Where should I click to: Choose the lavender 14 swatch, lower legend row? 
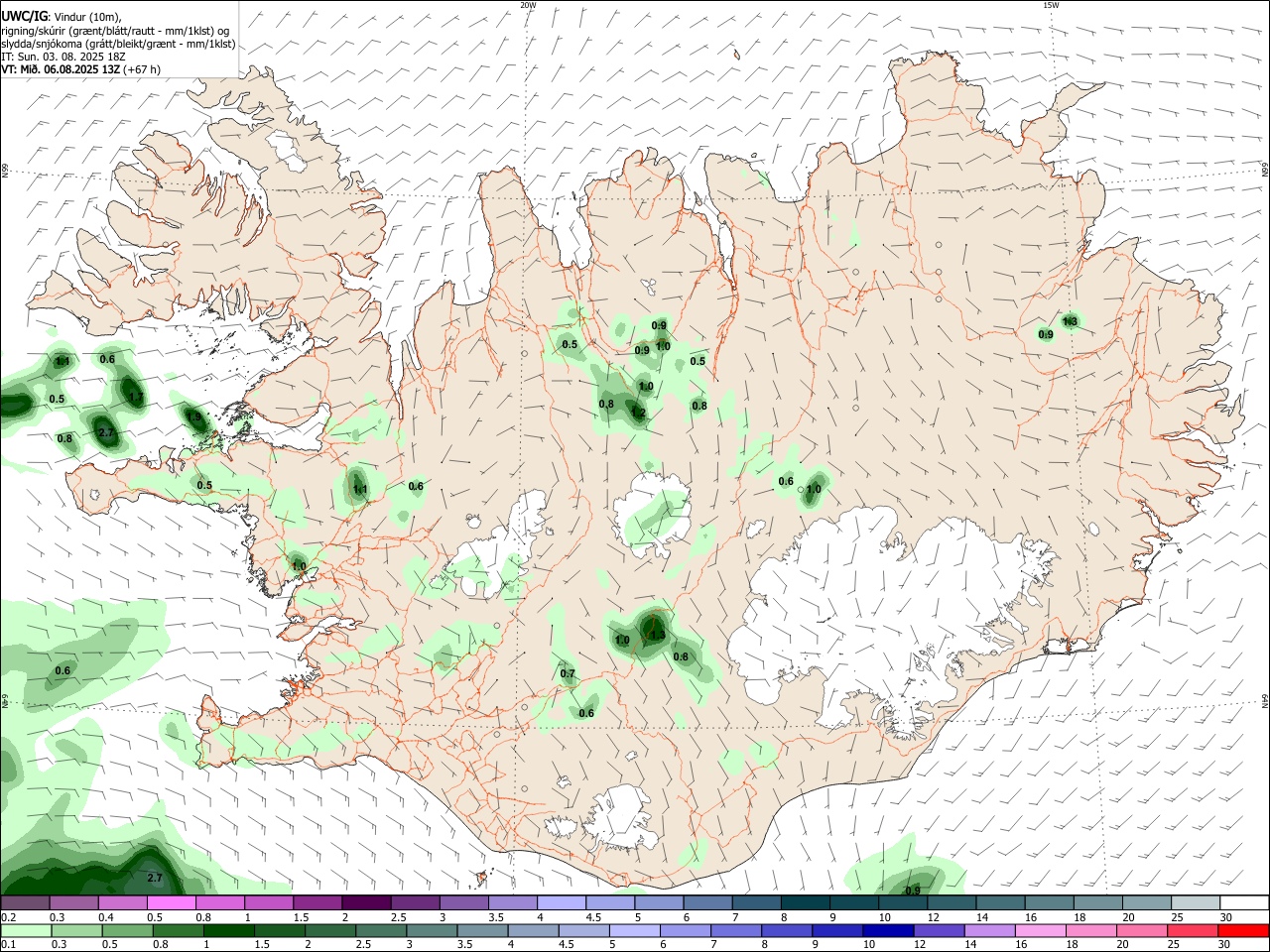[x=989, y=930]
